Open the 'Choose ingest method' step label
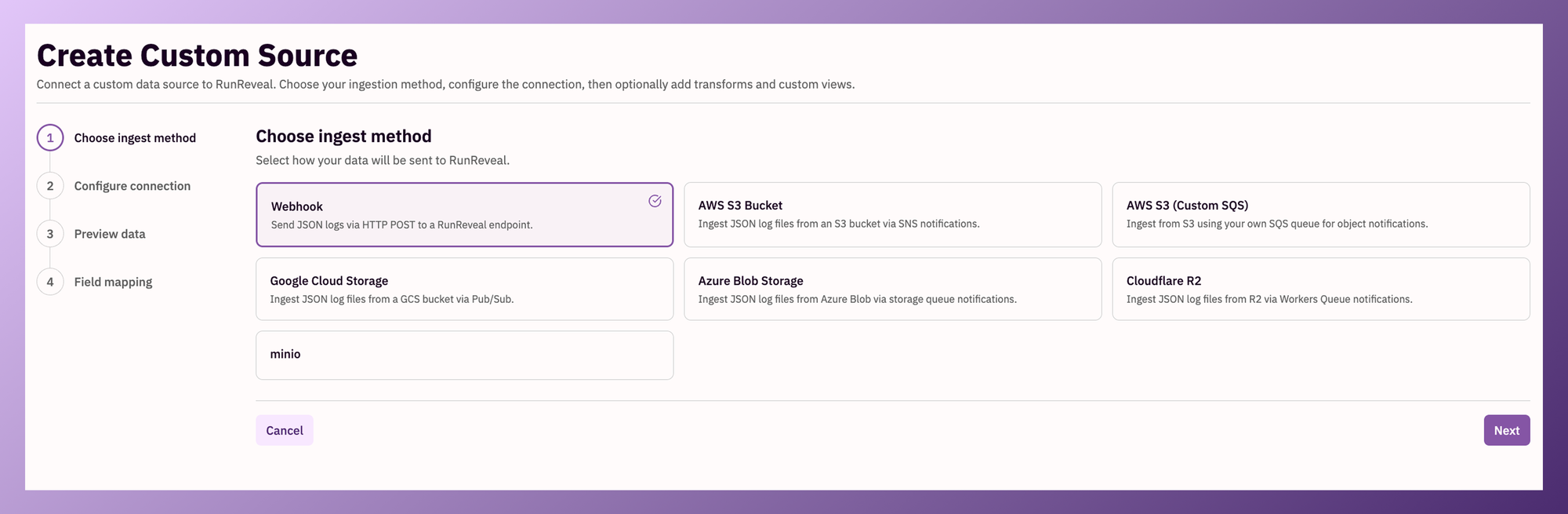Viewport: 1568px width, 514px height. click(135, 138)
